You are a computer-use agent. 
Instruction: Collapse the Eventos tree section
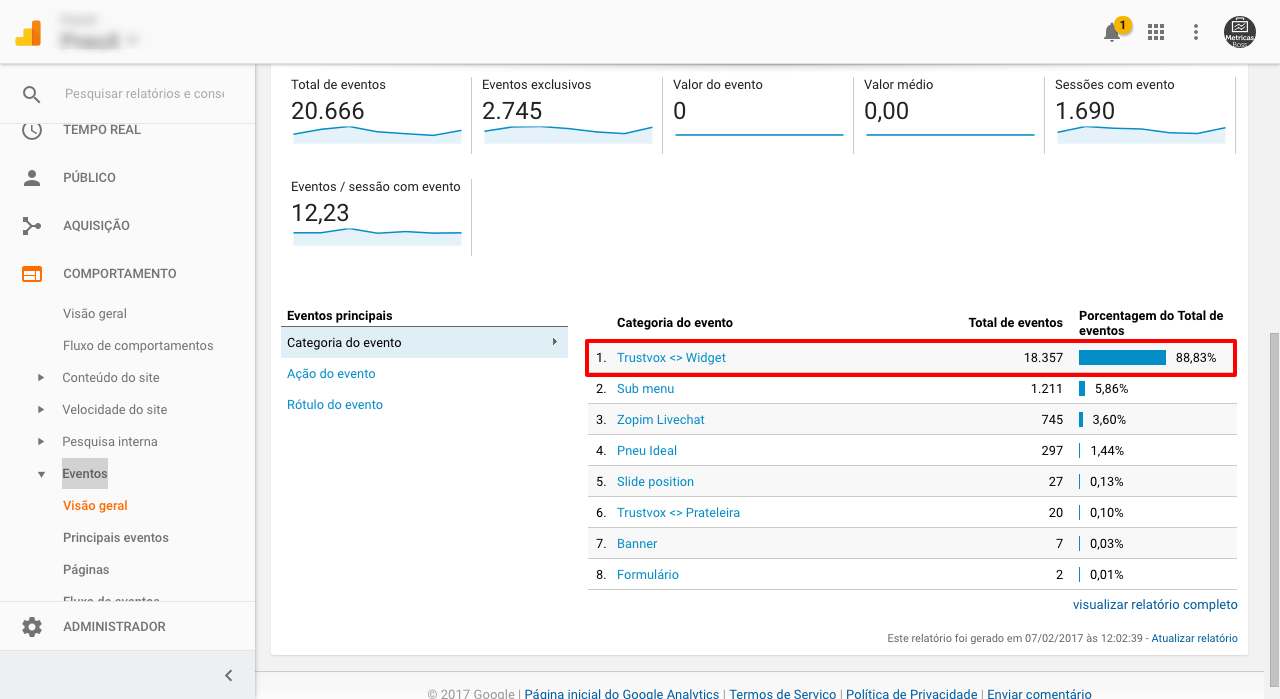click(x=41, y=474)
